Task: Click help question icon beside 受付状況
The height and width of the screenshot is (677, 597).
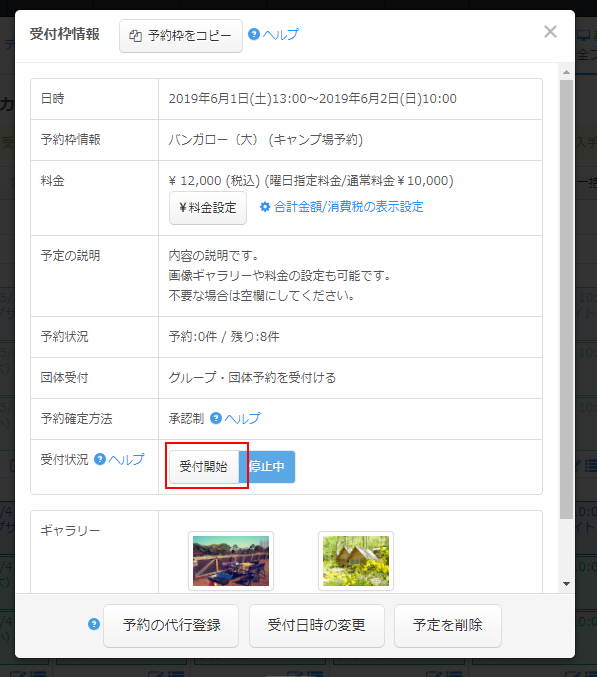Action: coord(100,459)
